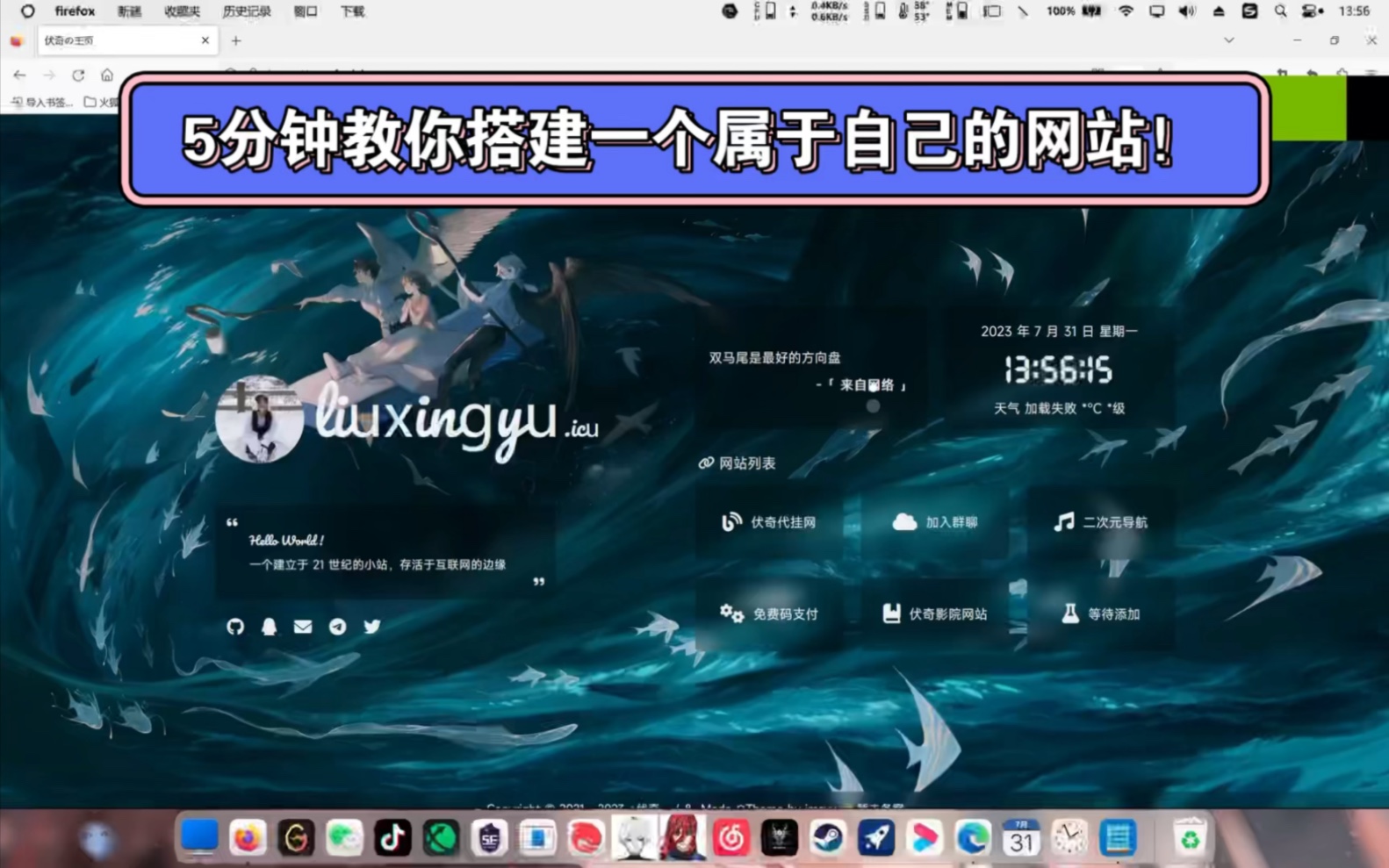Click the Sogou input S icon
Viewport: 1389px width, 868px height.
pos(1249,11)
